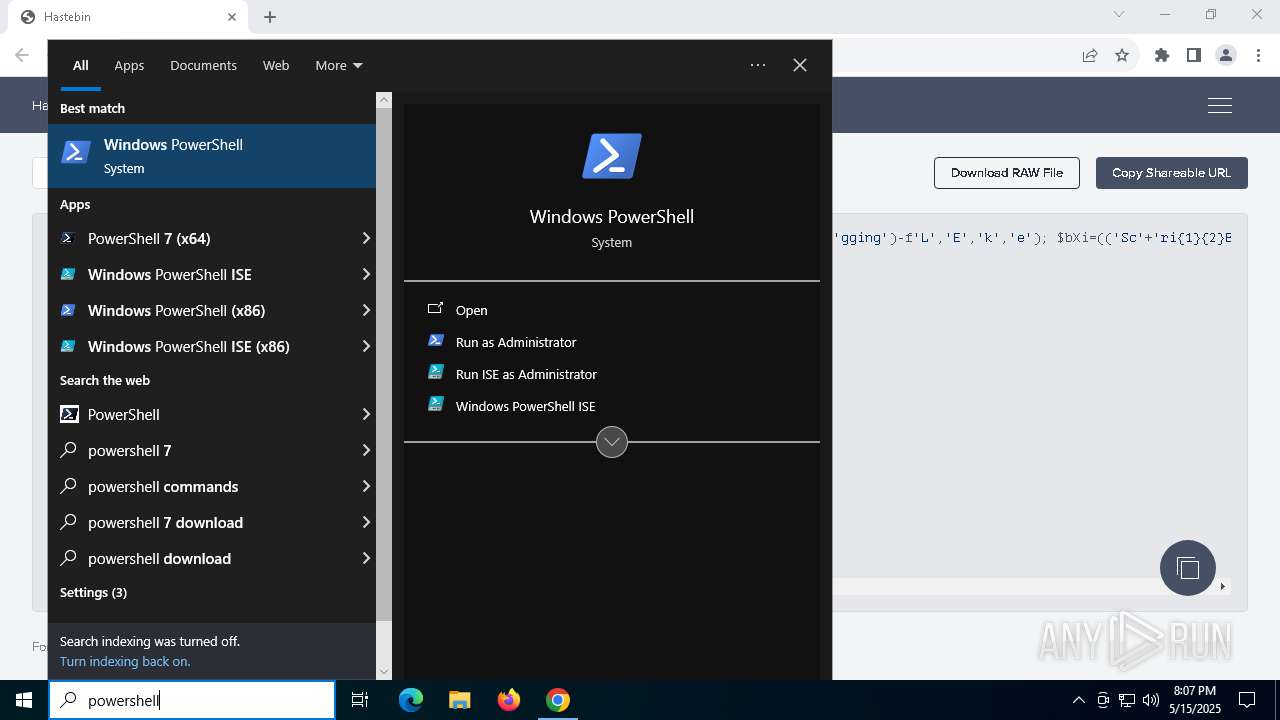Click Chrome share page icon

pos(1090,56)
